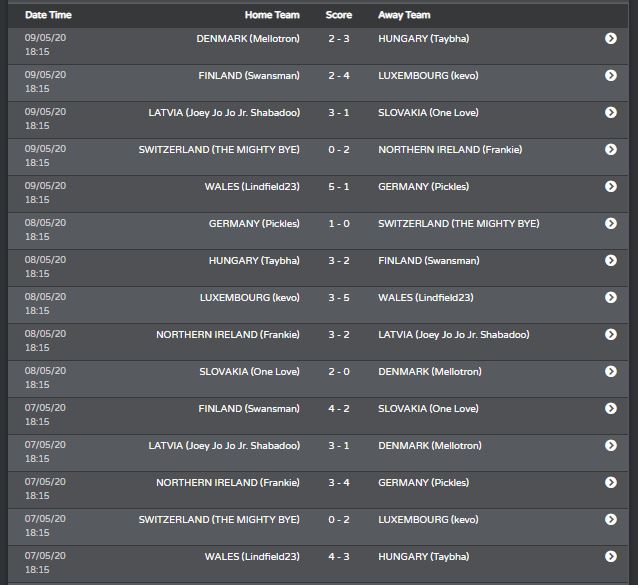Open Luxembourg 3-5 Wales arrow icon
Viewport: 638px width, 585px height.
(610, 297)
